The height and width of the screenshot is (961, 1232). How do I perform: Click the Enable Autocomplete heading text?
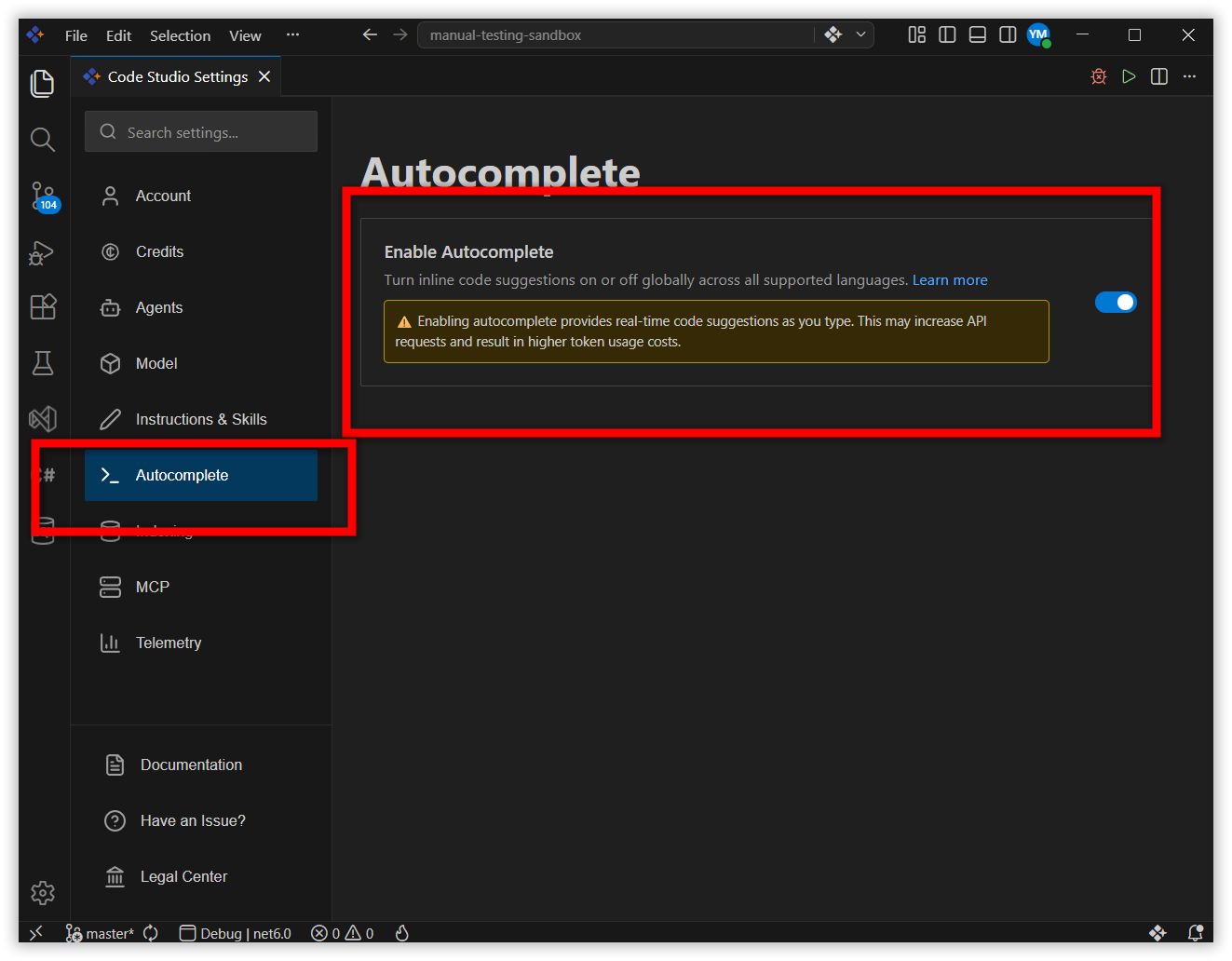tap(468, 252)
